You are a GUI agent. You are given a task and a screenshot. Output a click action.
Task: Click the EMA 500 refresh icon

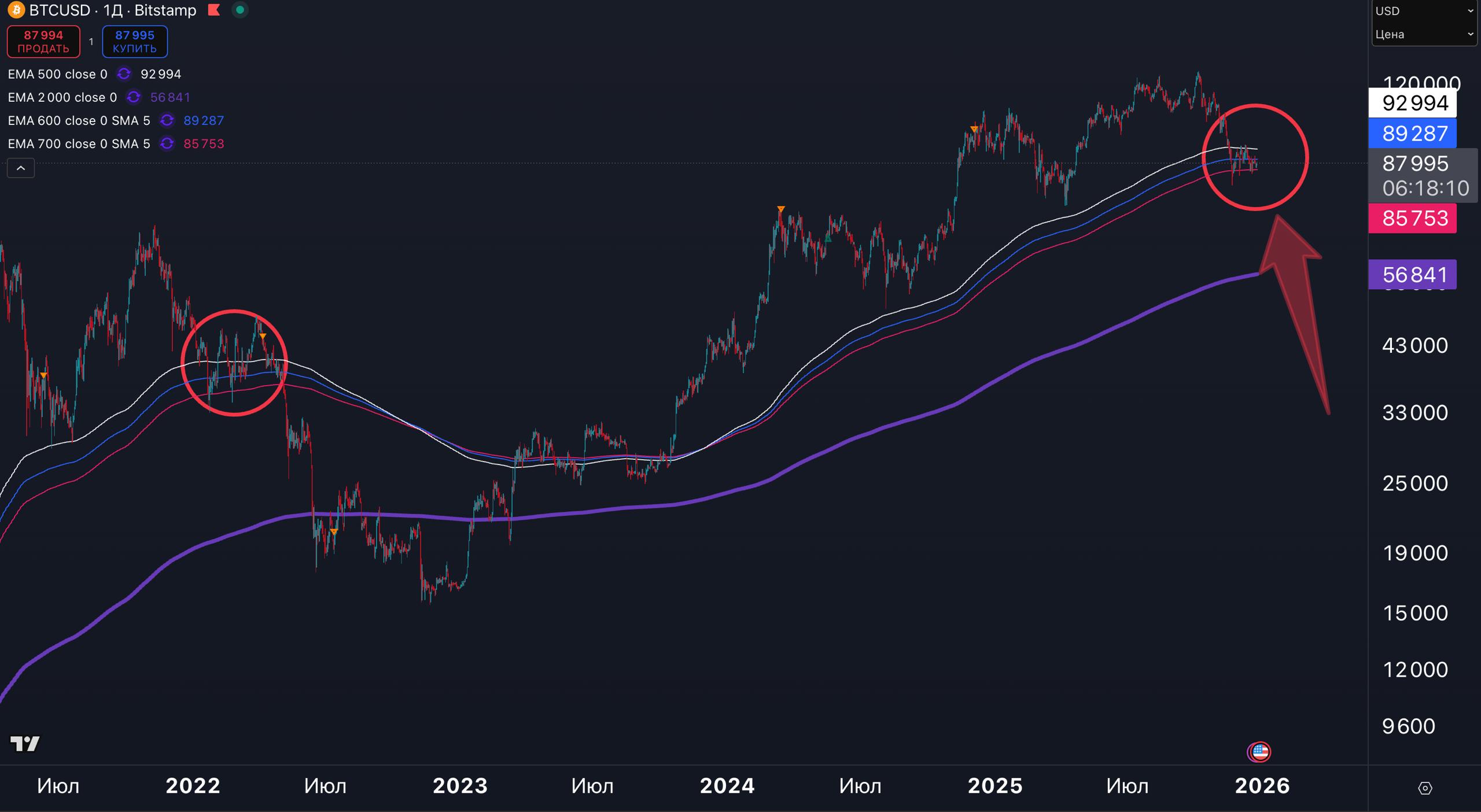click(x=124, y=74)
